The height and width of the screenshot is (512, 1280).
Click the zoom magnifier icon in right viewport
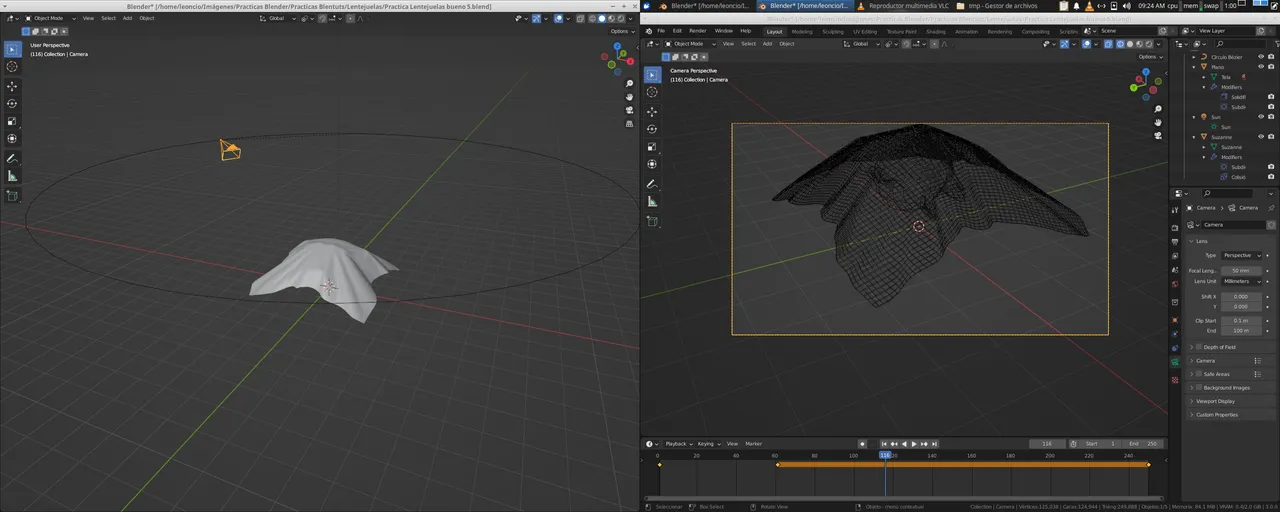(1157, 109)
